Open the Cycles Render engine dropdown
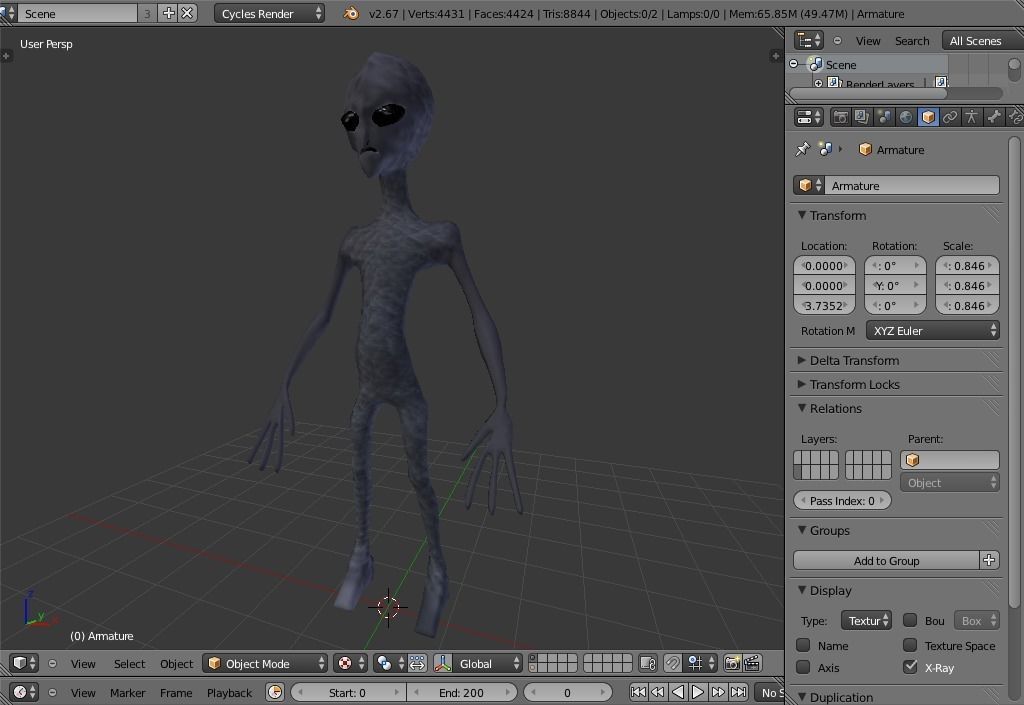1024x705 pixels. pos(269,14)
